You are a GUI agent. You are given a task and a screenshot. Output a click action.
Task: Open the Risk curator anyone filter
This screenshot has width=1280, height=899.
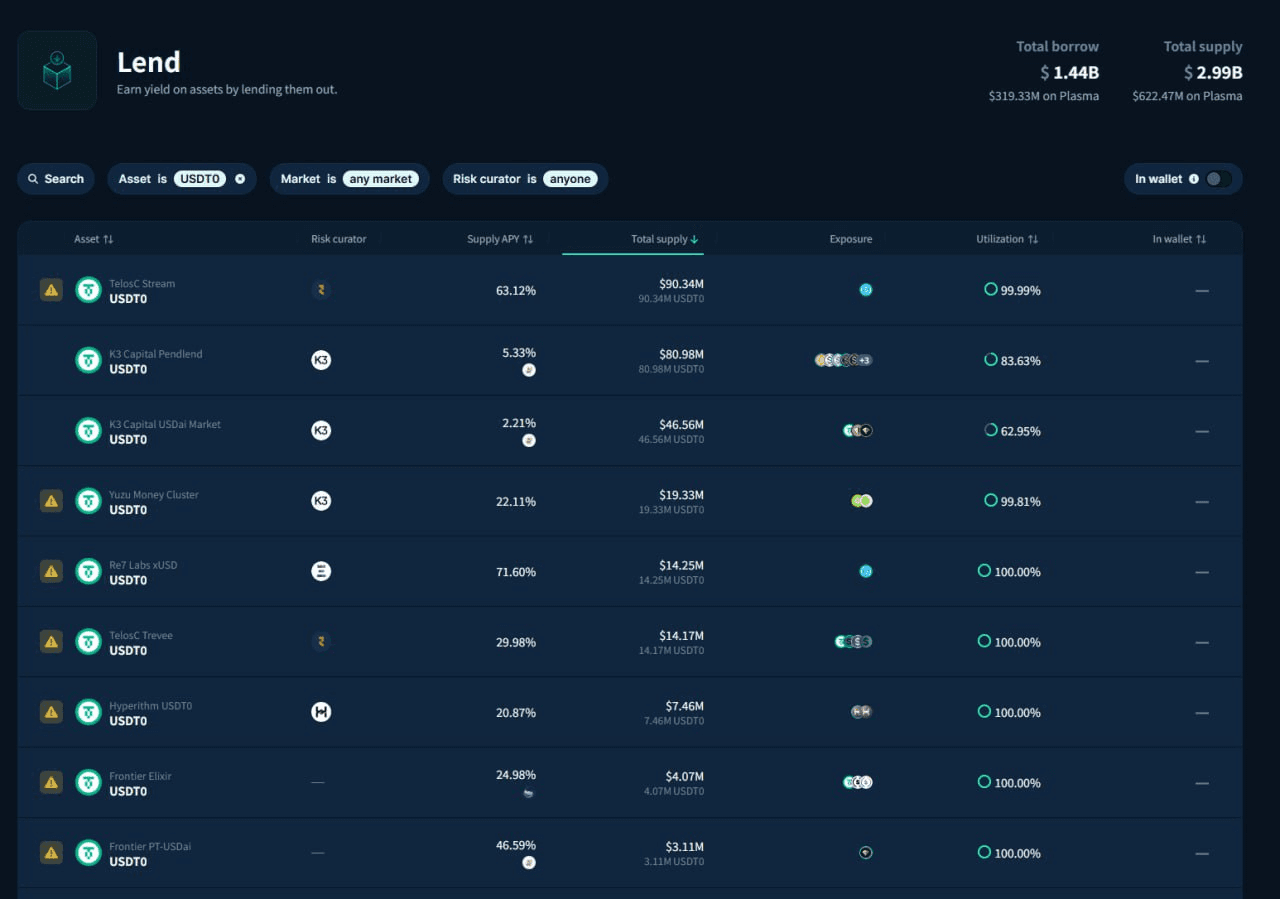point(524,179)
